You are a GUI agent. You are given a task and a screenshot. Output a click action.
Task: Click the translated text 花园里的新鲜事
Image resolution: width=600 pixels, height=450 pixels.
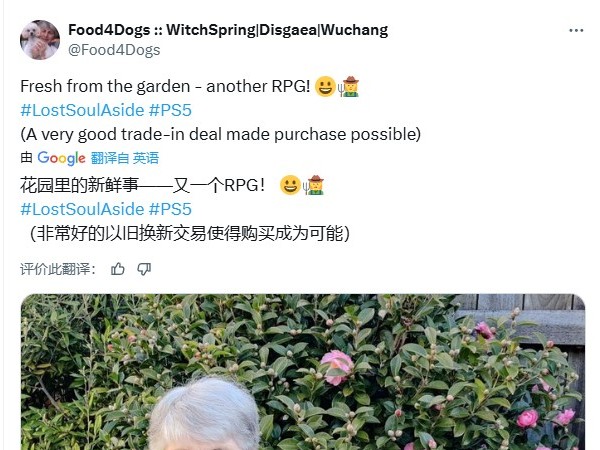(x=79, y=185)
